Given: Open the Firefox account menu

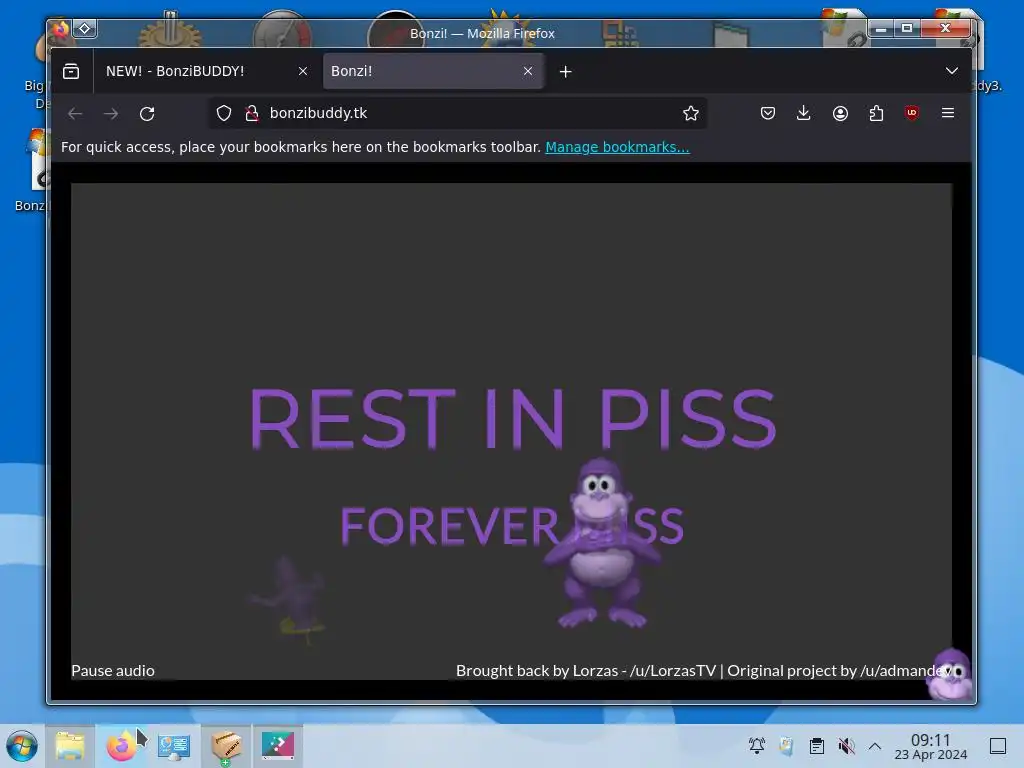Looking at the screenshot, I should tap(840, 114).
